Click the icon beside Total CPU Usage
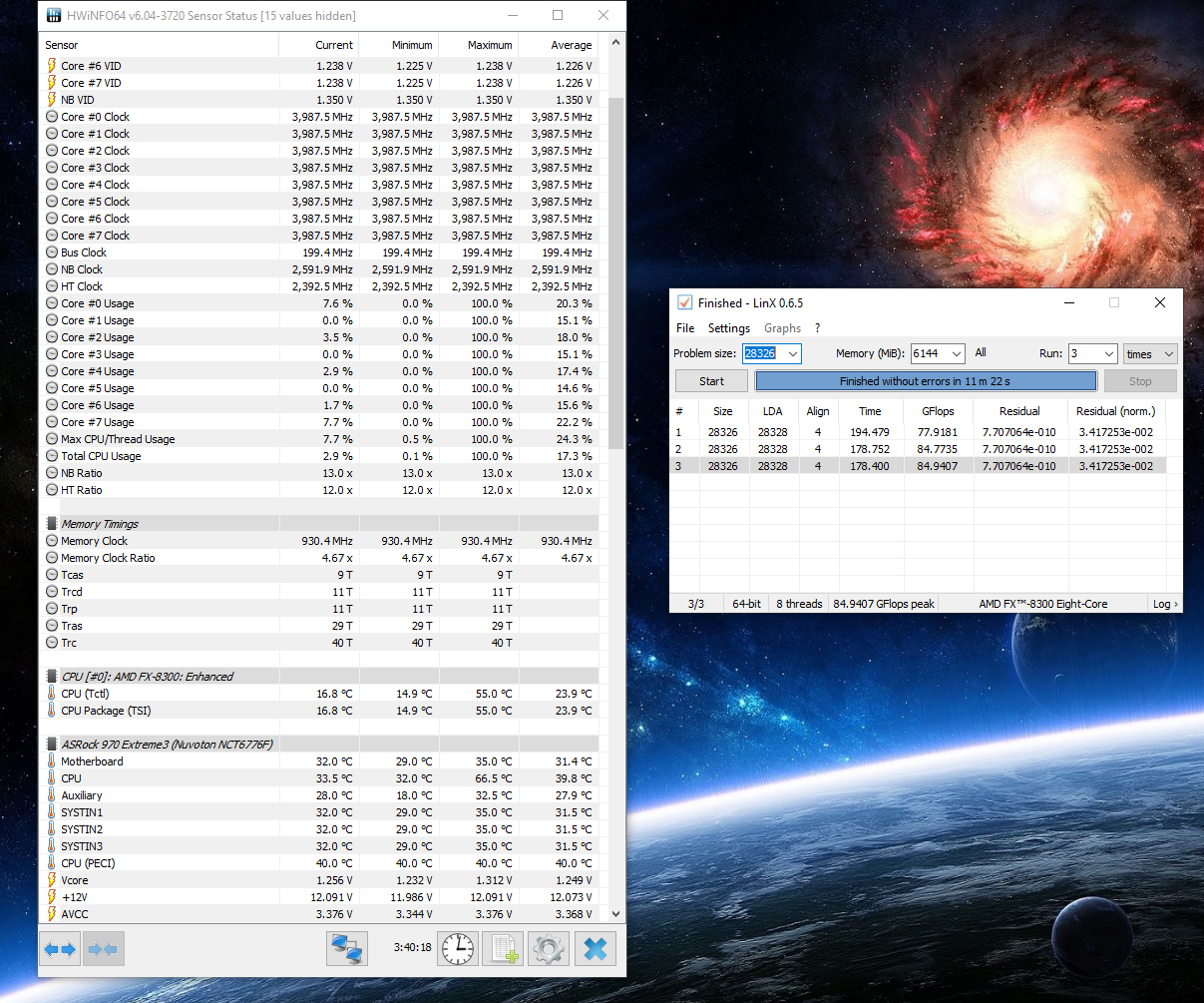The height and width of the screenshot is (1003, 1204). coord(52,456)
